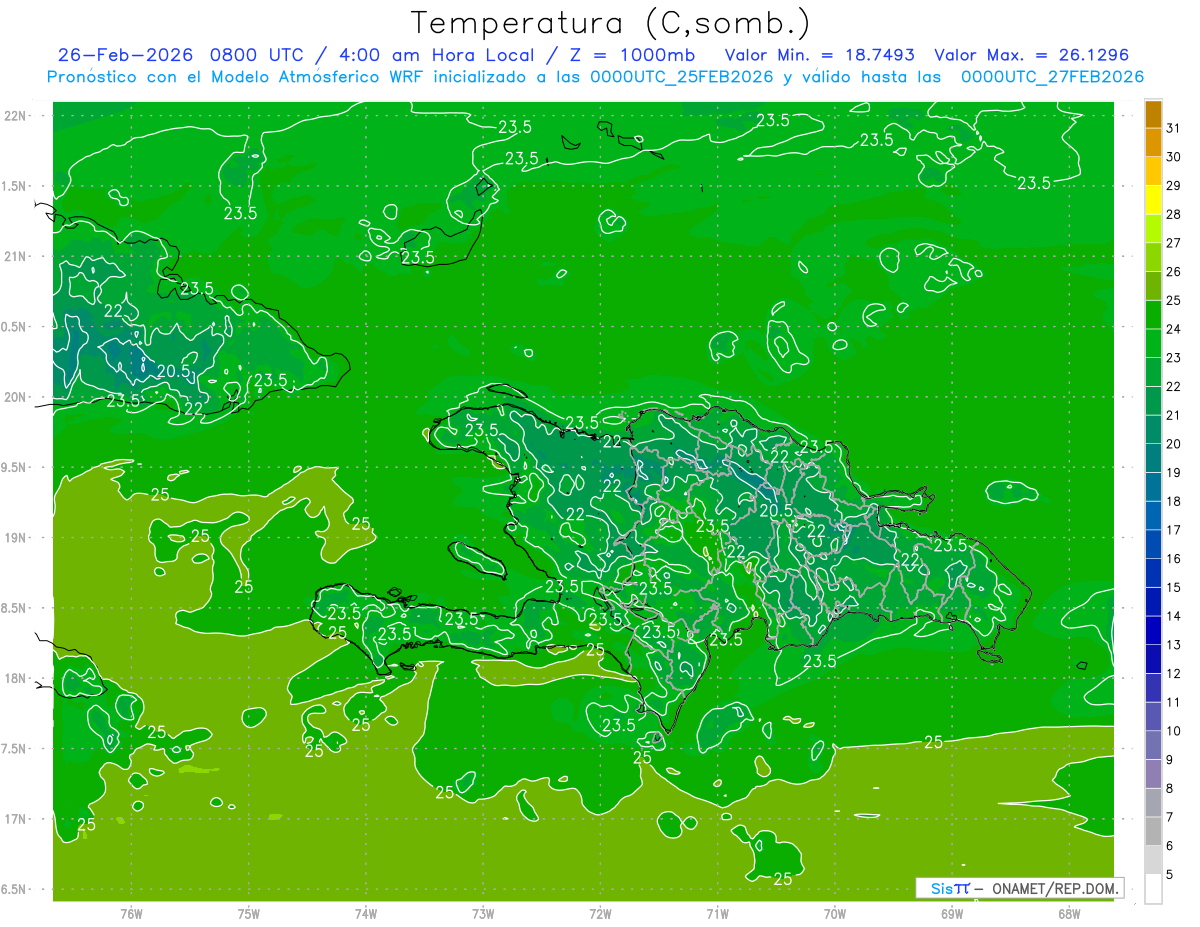
Task: Click the color scale label "18"
Action: (x=1173, y=501)
